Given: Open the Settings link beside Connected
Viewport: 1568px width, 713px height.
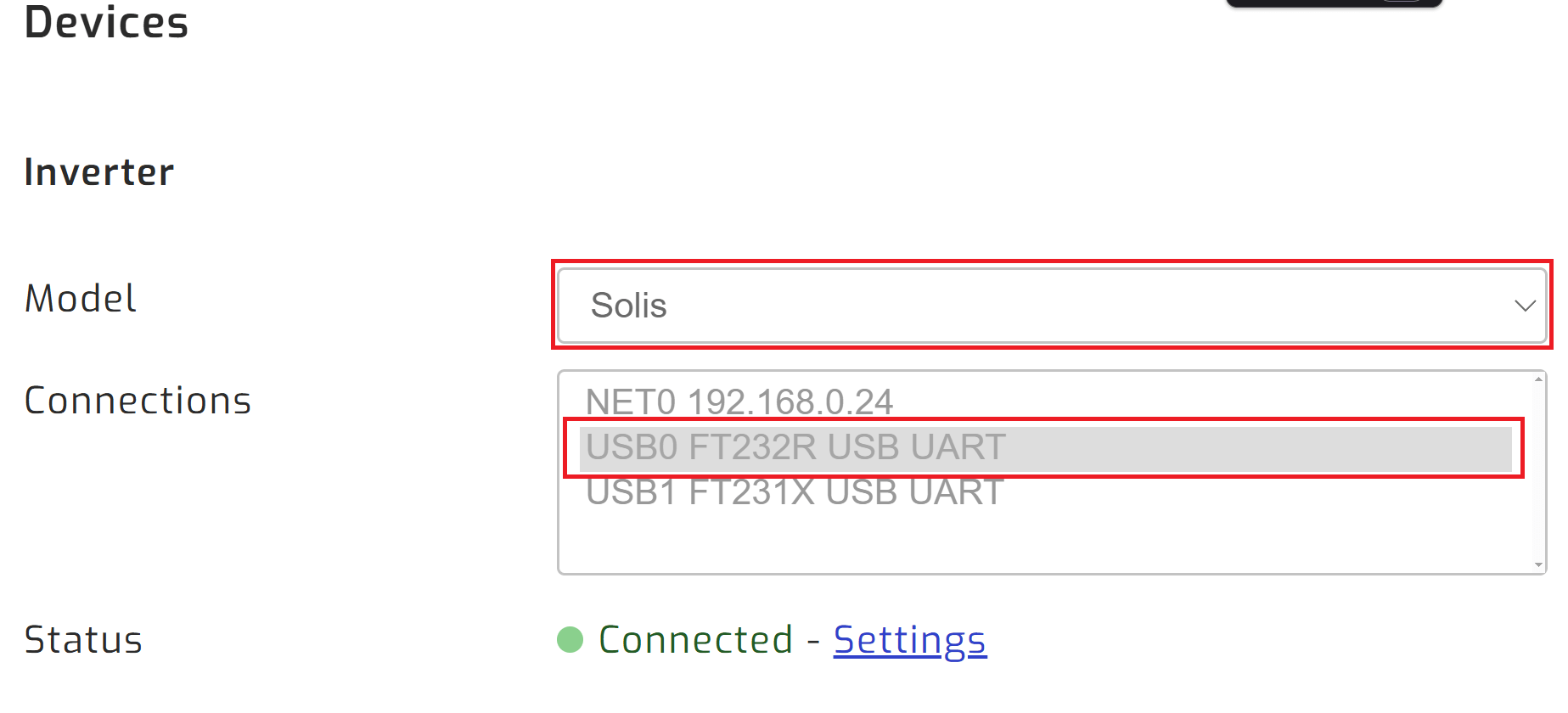Looking at the screenshot, I should coord(909,640).
